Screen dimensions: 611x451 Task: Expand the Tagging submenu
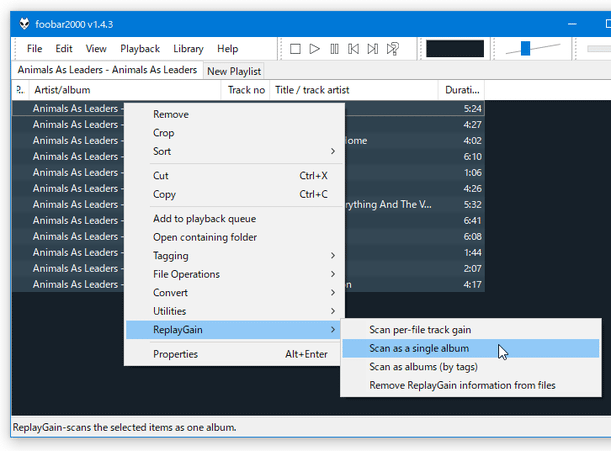tap(235, 256)
